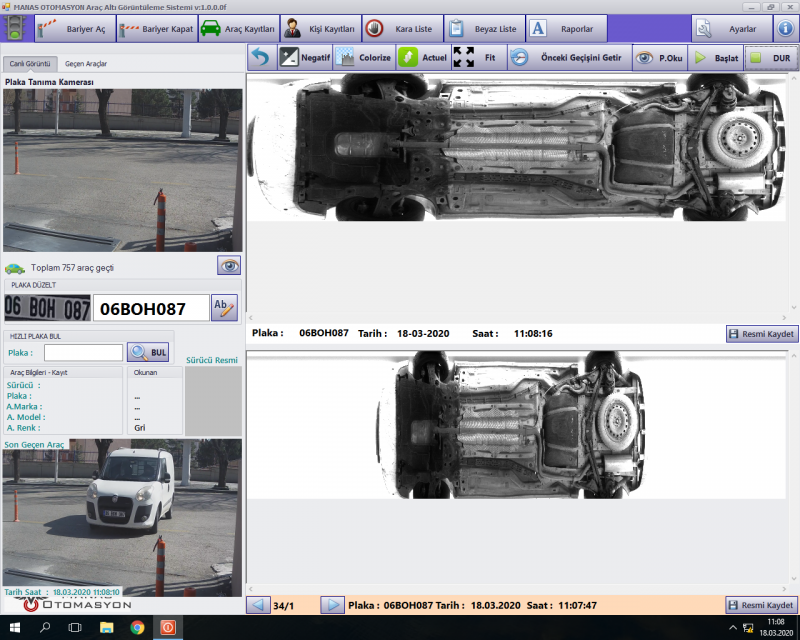Click the page counter '34/1'

click(x=284, y=606)
